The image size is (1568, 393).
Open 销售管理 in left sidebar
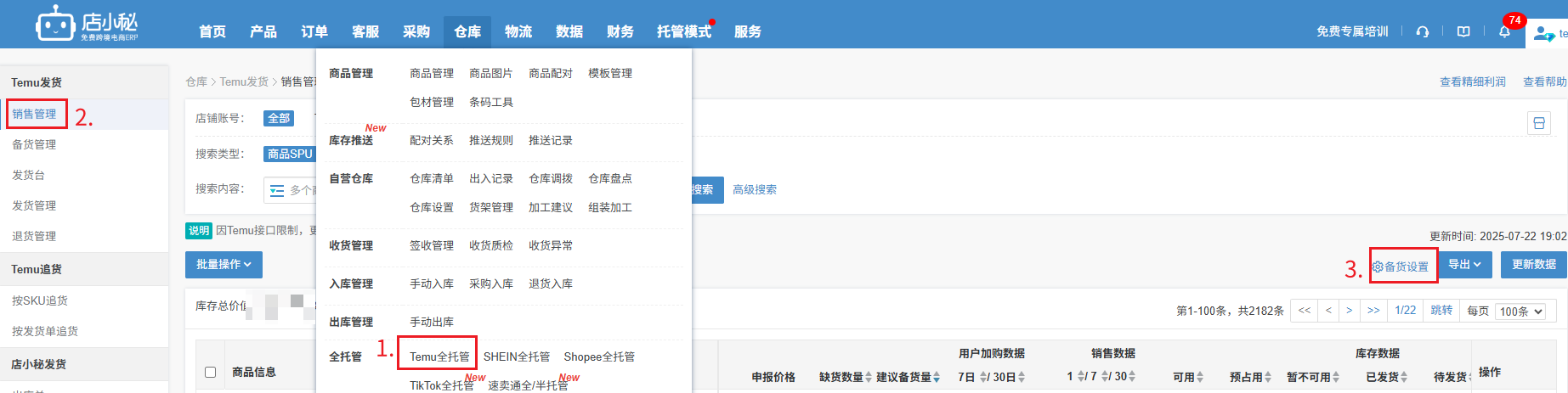[34, 114]
